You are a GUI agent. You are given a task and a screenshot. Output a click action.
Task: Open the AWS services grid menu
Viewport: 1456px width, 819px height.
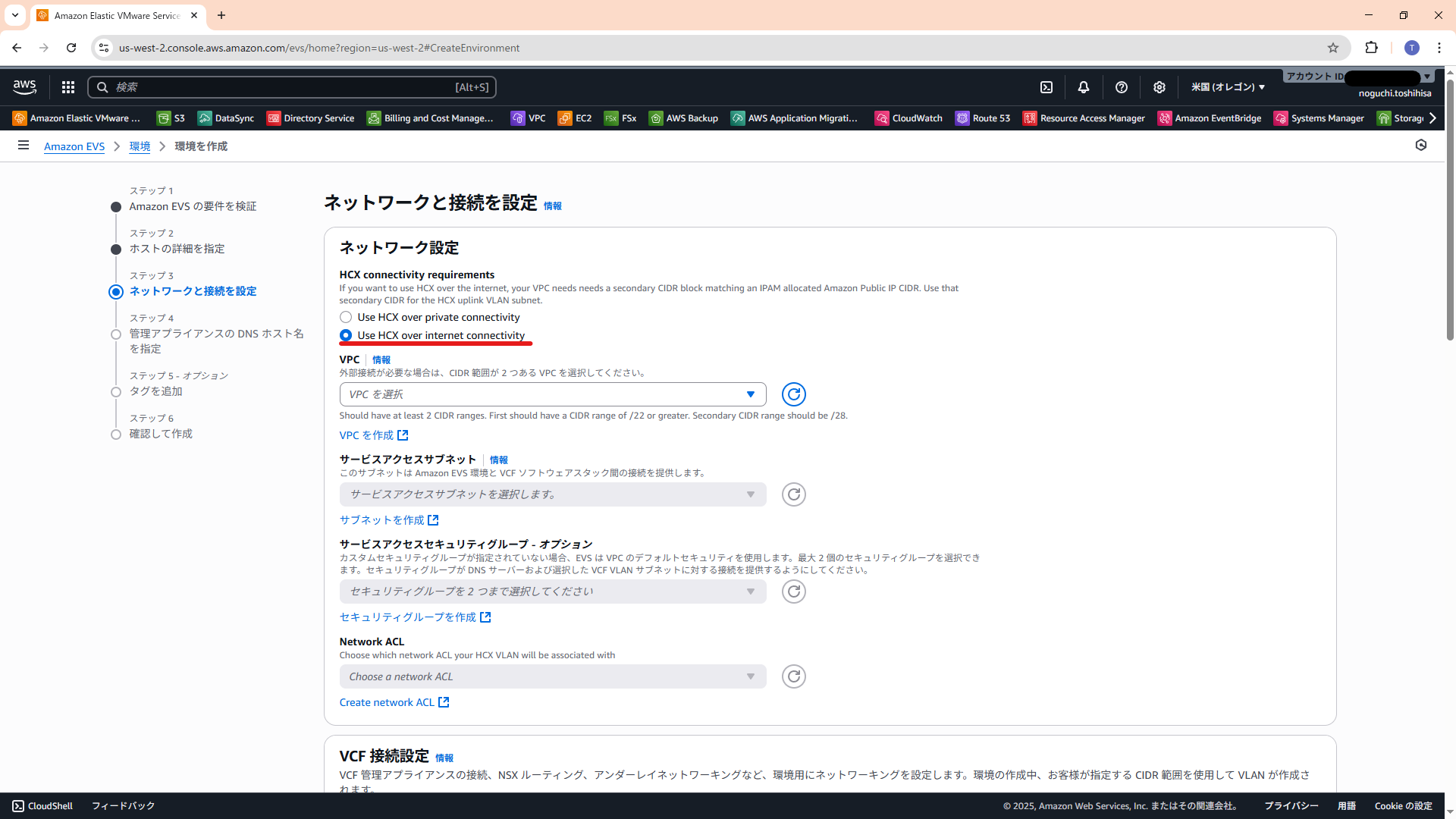pyautogui.click(x=68, y=87)
